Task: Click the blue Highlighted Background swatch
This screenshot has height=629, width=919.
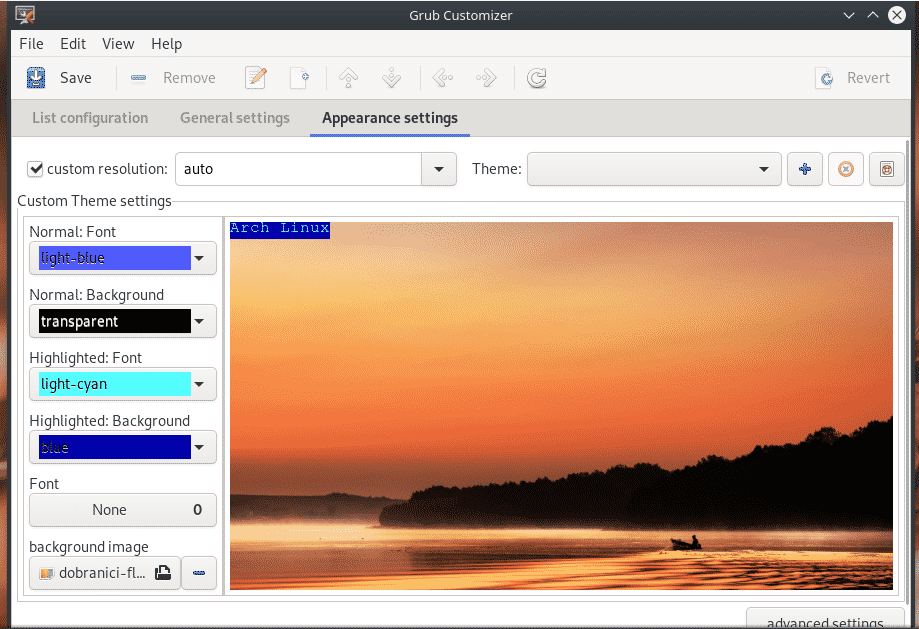Action: click(114, 447)
